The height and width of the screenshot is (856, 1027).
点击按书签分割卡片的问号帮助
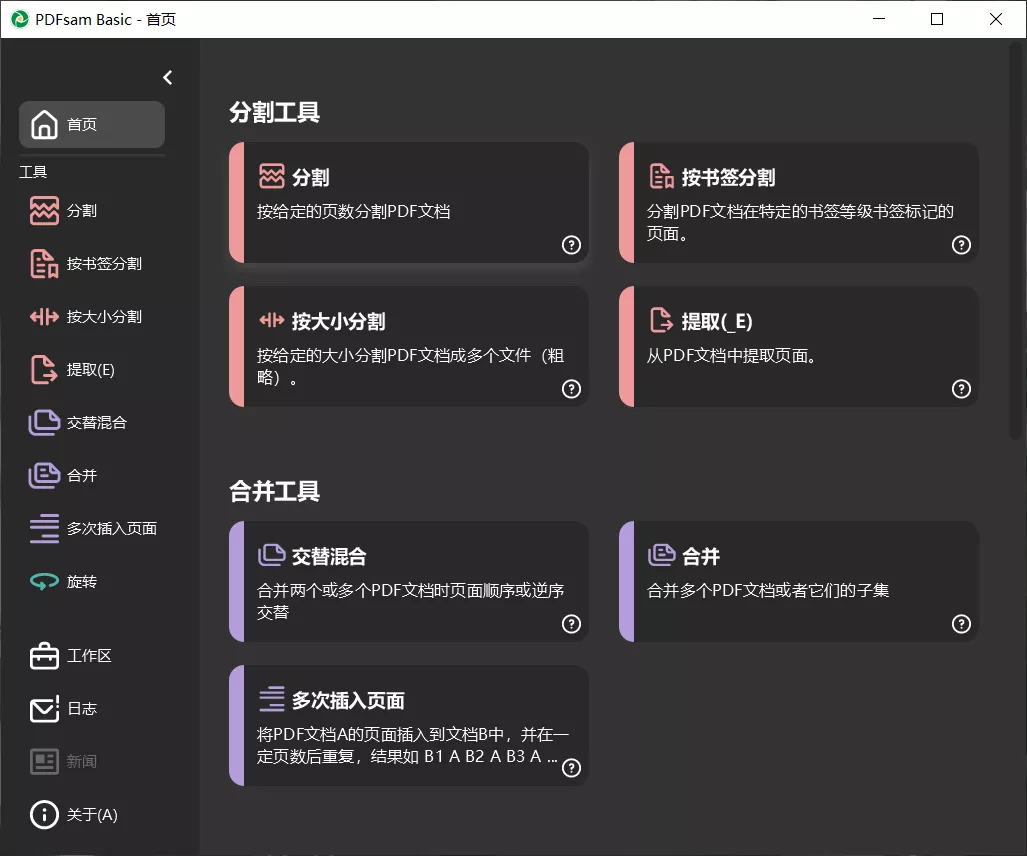(x=961, y=245)
